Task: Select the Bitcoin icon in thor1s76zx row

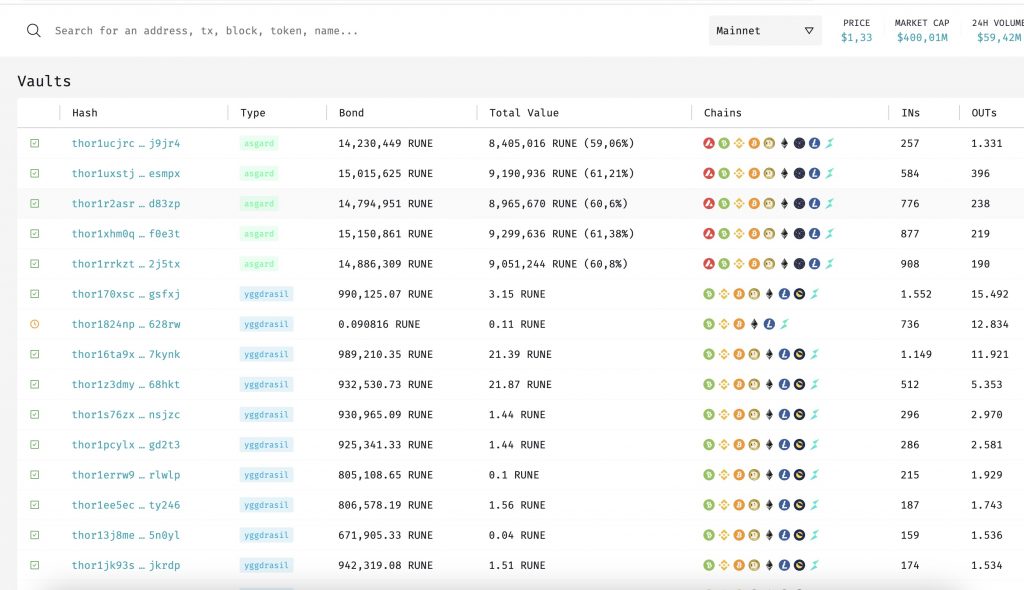Action: (x=739, y=414)
